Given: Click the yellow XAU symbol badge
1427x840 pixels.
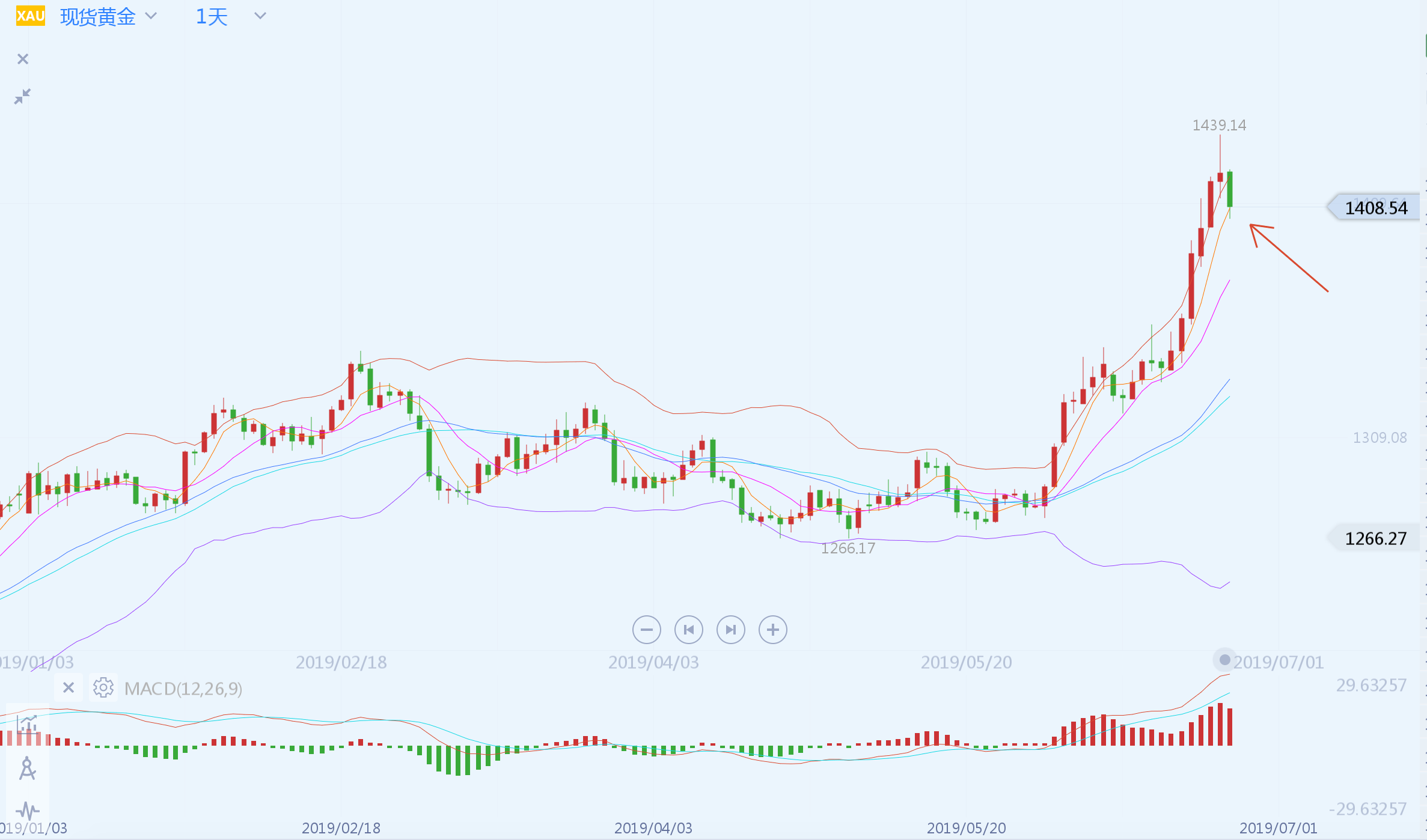Looking at the screenshot, I should [x=30, y=16].
